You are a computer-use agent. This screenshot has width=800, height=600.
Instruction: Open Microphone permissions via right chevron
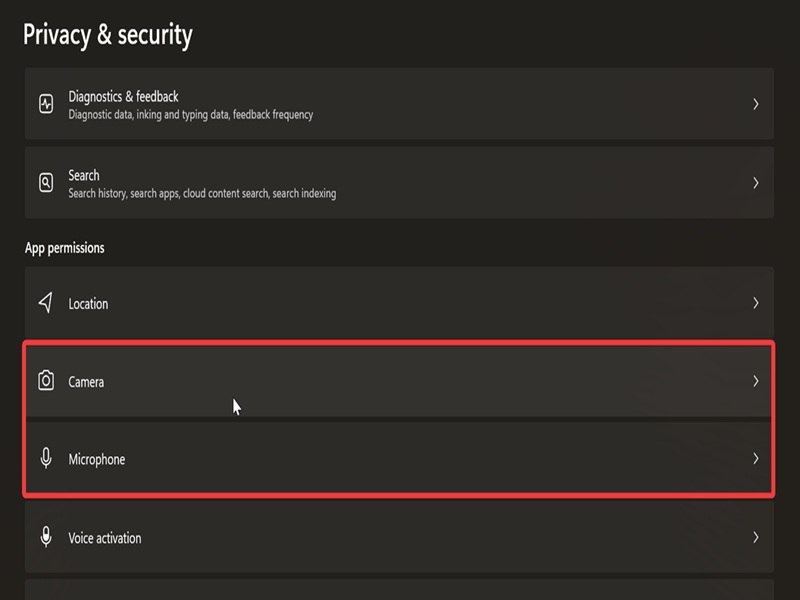(756, 458)
